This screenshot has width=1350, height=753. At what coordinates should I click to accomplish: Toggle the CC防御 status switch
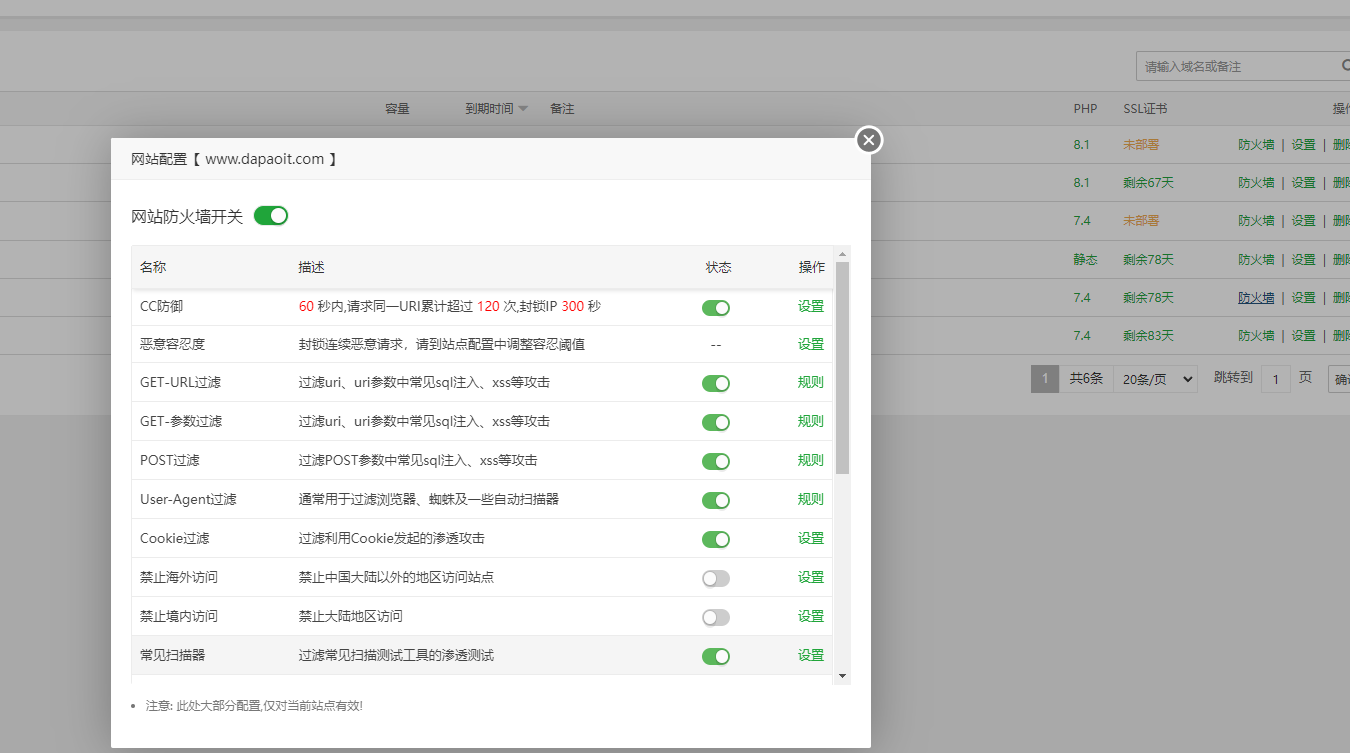coord(716,307)
